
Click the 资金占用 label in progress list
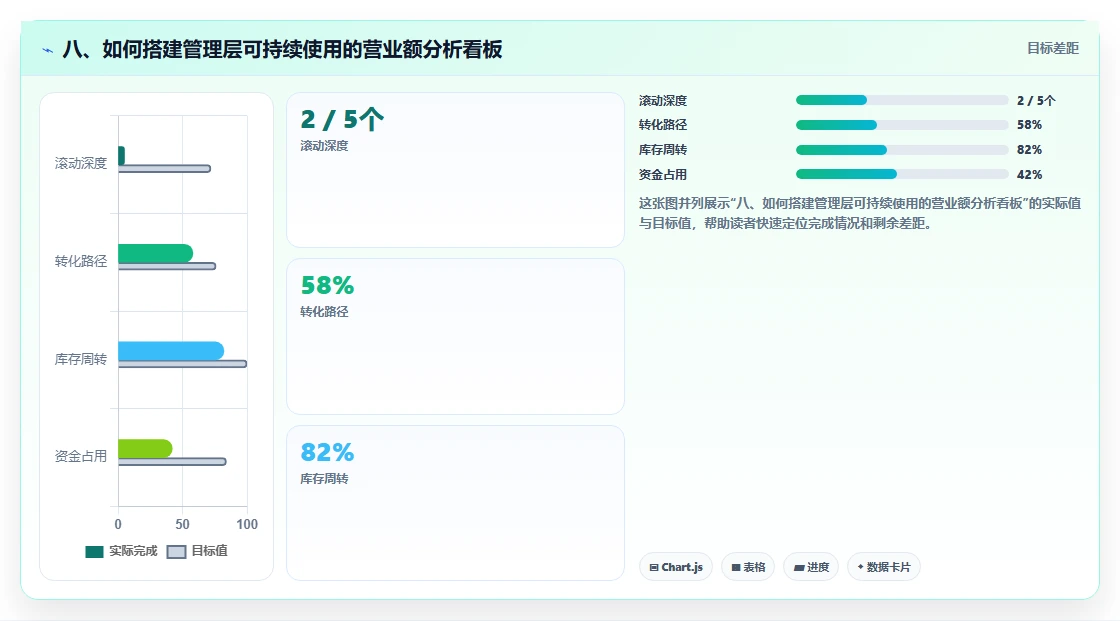pyautogui.click(x=663, y=174)
